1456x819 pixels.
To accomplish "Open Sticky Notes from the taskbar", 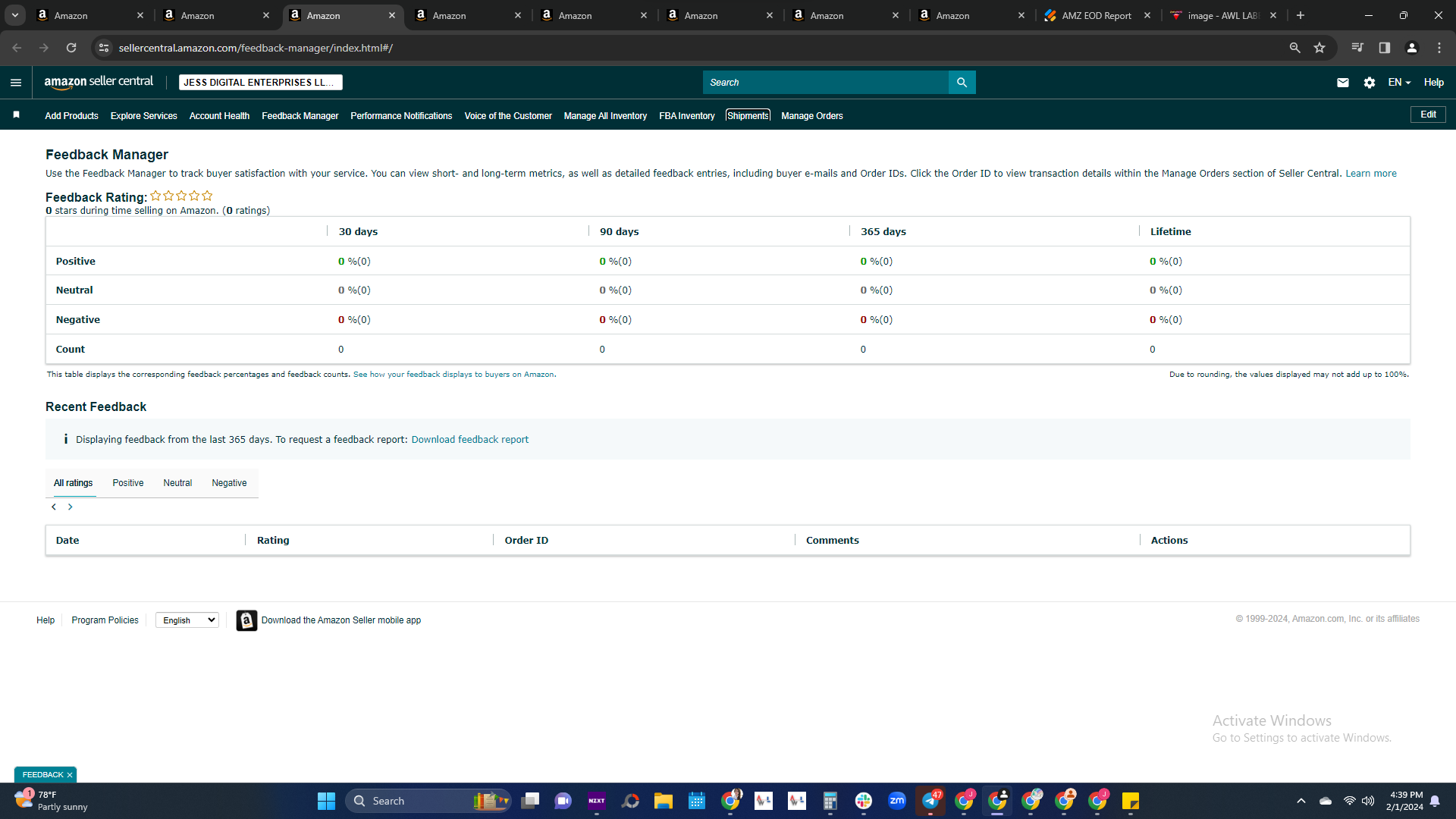I will (x=1131, y=801).
